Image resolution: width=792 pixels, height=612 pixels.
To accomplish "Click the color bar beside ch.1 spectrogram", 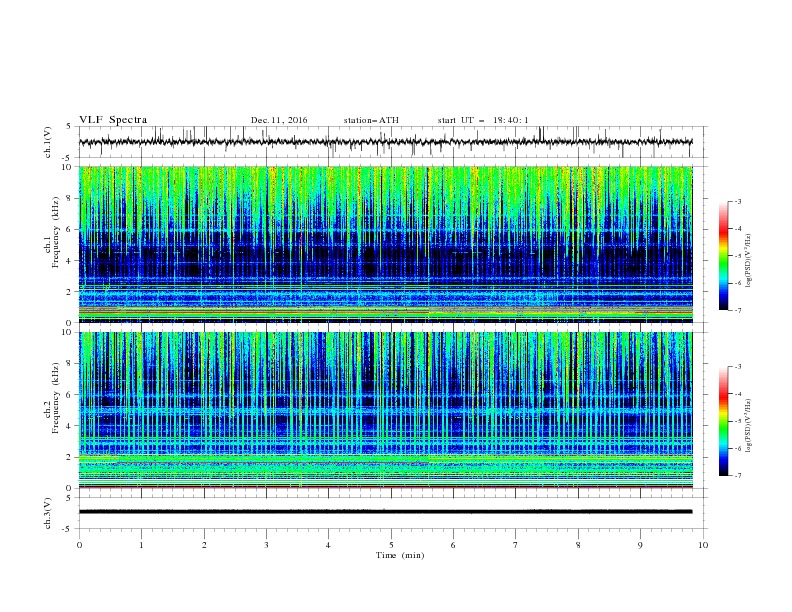I will (x=723, y=256).
